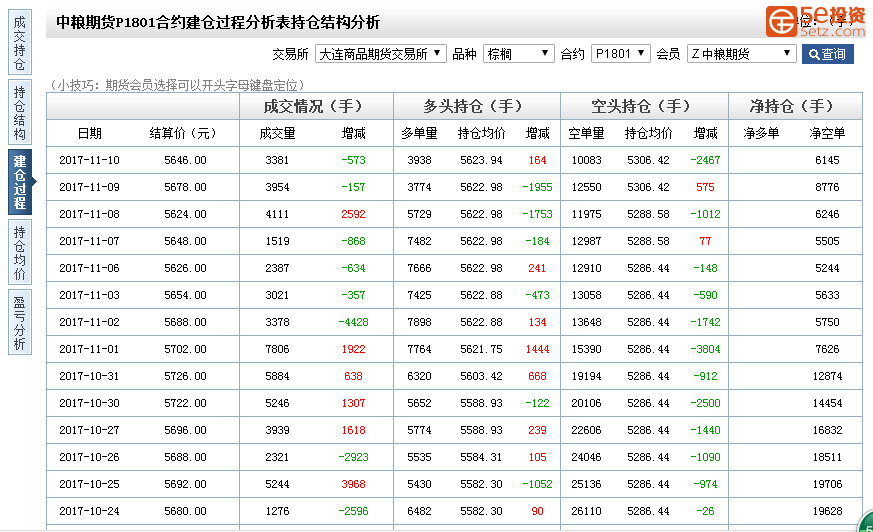Click long position value 3938
The width and height of the screenshot is (873, 532).
click(419, 160)
